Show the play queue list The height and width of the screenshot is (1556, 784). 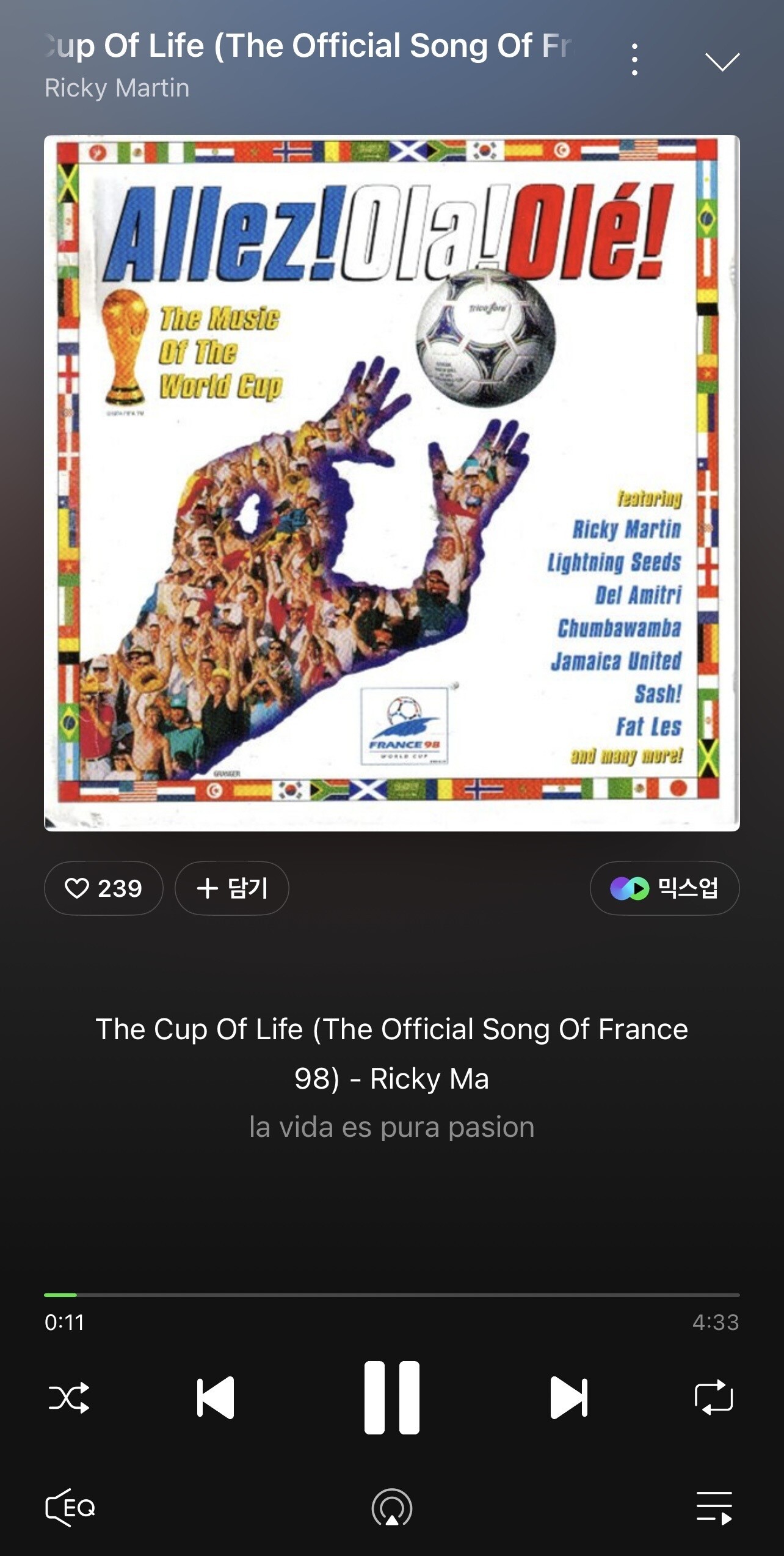click(x=714, y=1508)
